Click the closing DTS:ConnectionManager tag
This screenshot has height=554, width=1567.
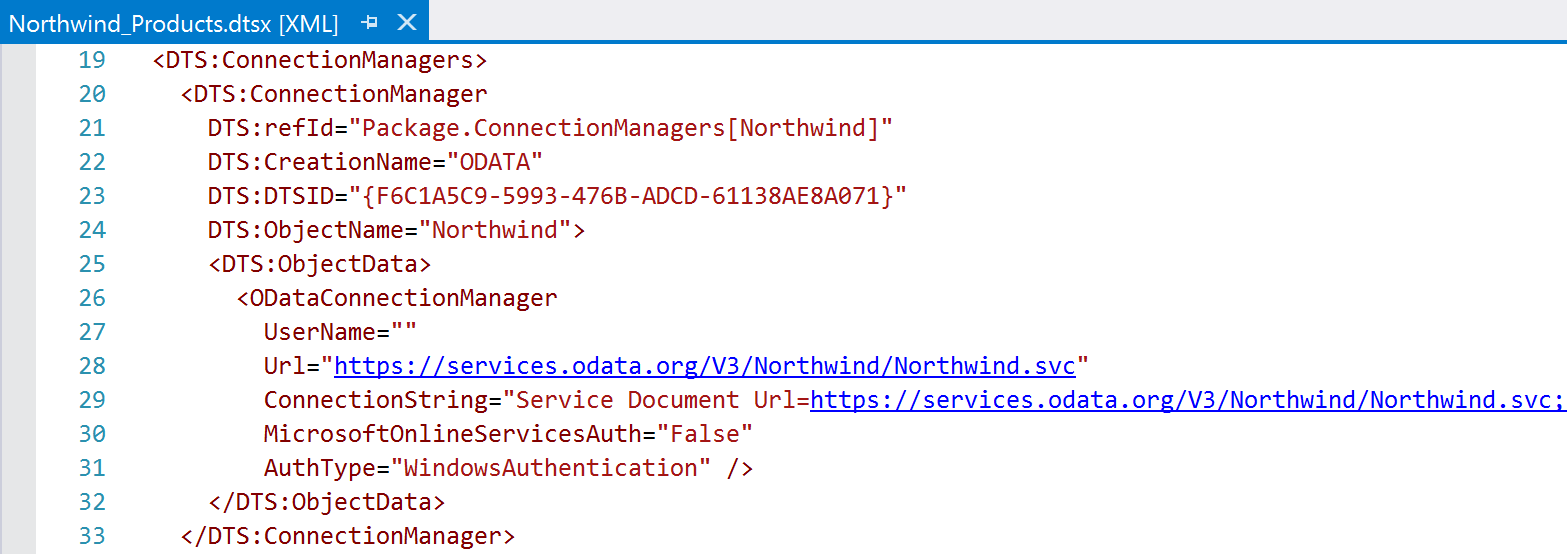click(x=348, y=536)
